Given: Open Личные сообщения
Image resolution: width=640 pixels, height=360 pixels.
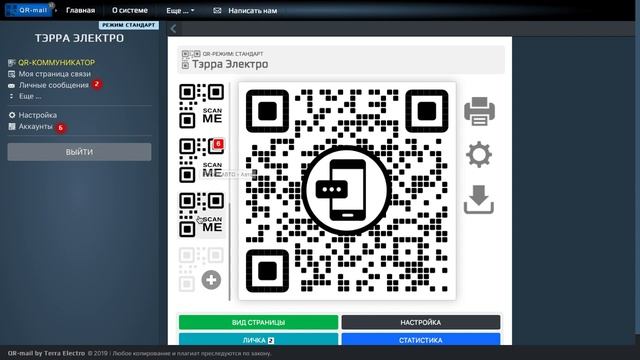Looking at the screenshot, I should click(53, 85).
